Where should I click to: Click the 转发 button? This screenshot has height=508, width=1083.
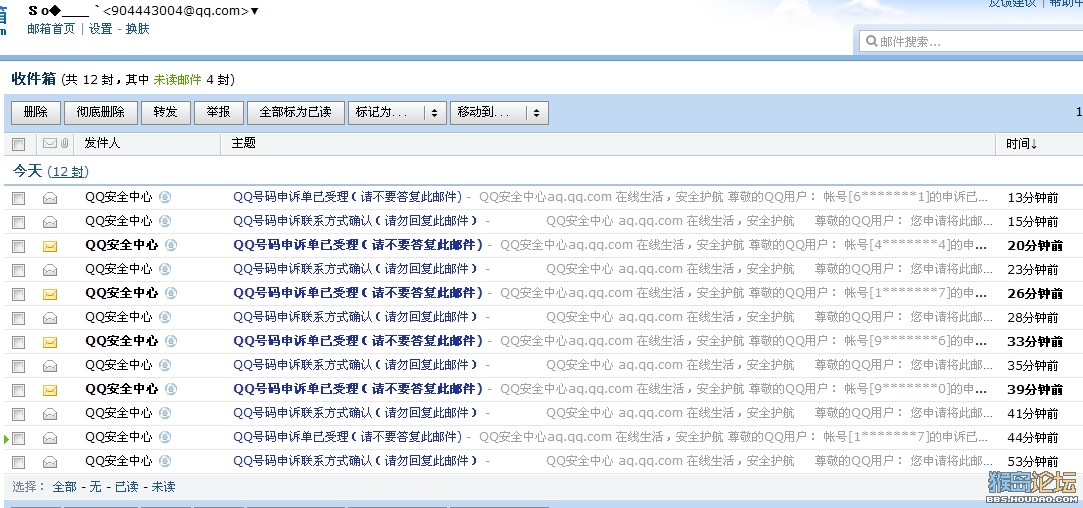[166, 113]
